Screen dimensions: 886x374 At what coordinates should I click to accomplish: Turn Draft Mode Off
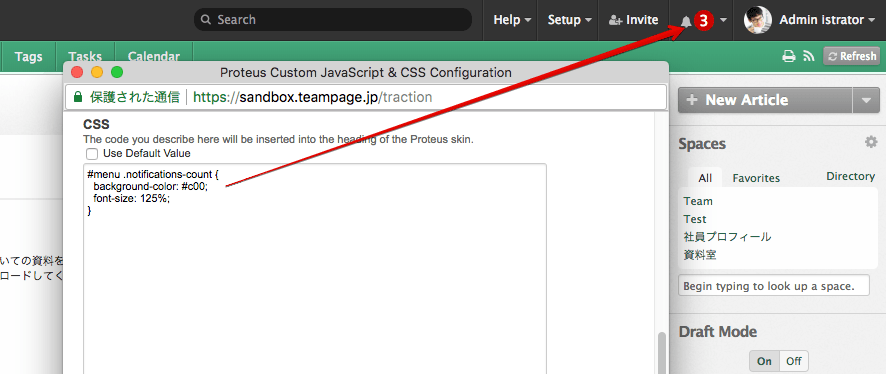793,361
